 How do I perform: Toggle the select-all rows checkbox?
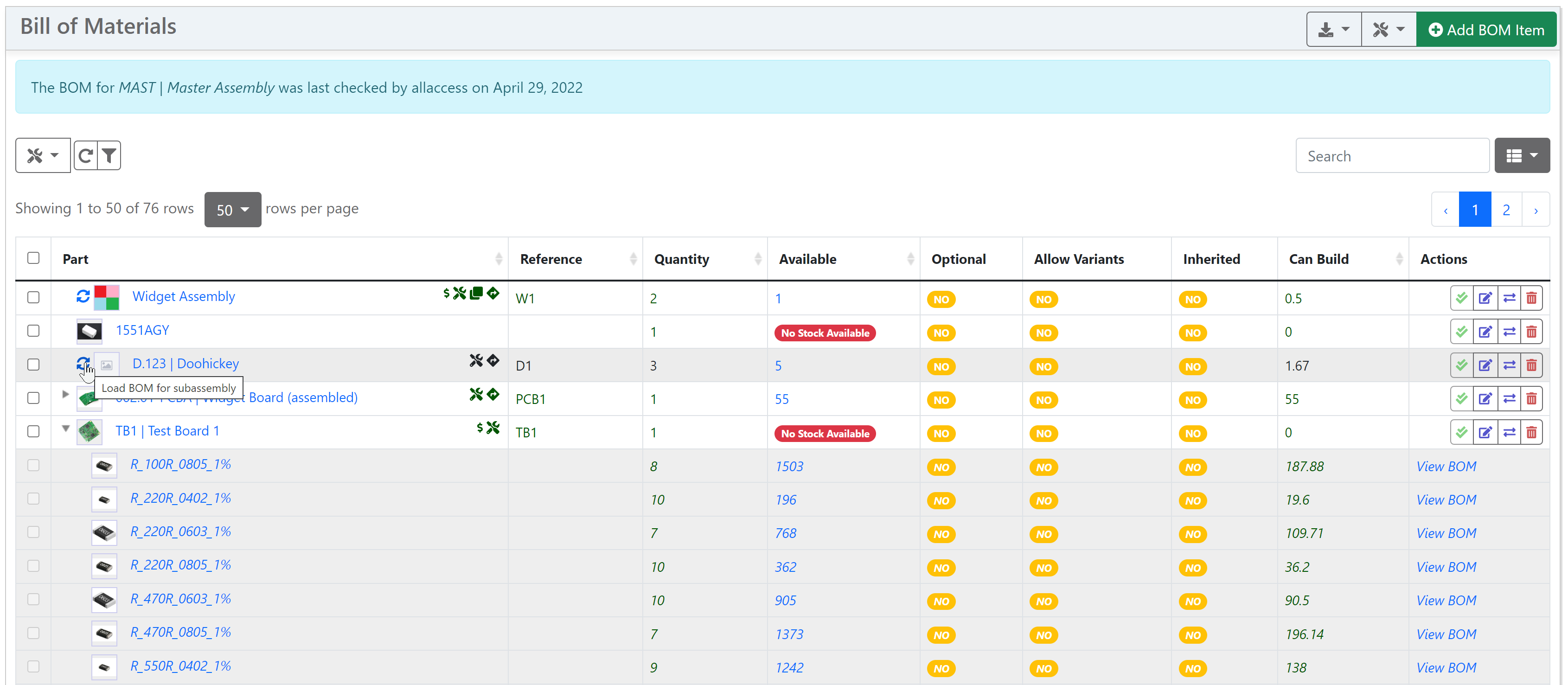pyautogui.click(x=33, y=258)
